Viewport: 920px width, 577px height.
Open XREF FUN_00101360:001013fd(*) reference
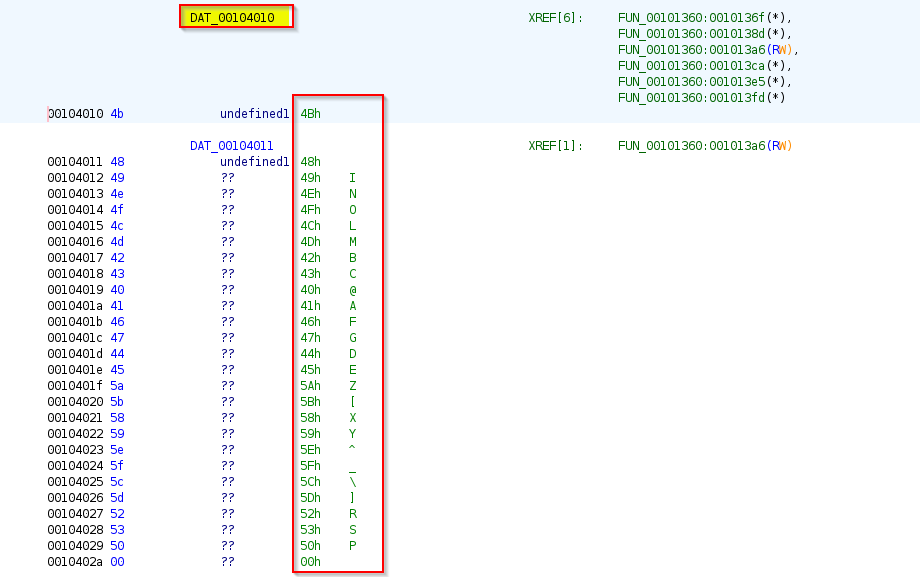click(x=701, y=97)
